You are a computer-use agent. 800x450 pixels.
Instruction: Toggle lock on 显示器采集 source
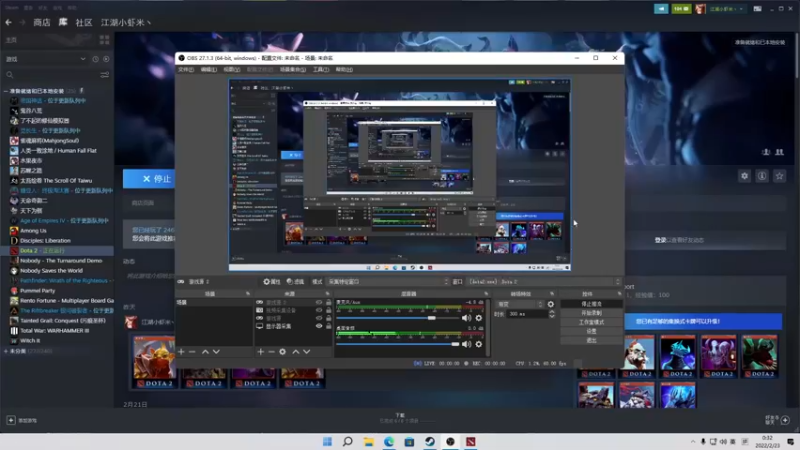pos(329,326)
